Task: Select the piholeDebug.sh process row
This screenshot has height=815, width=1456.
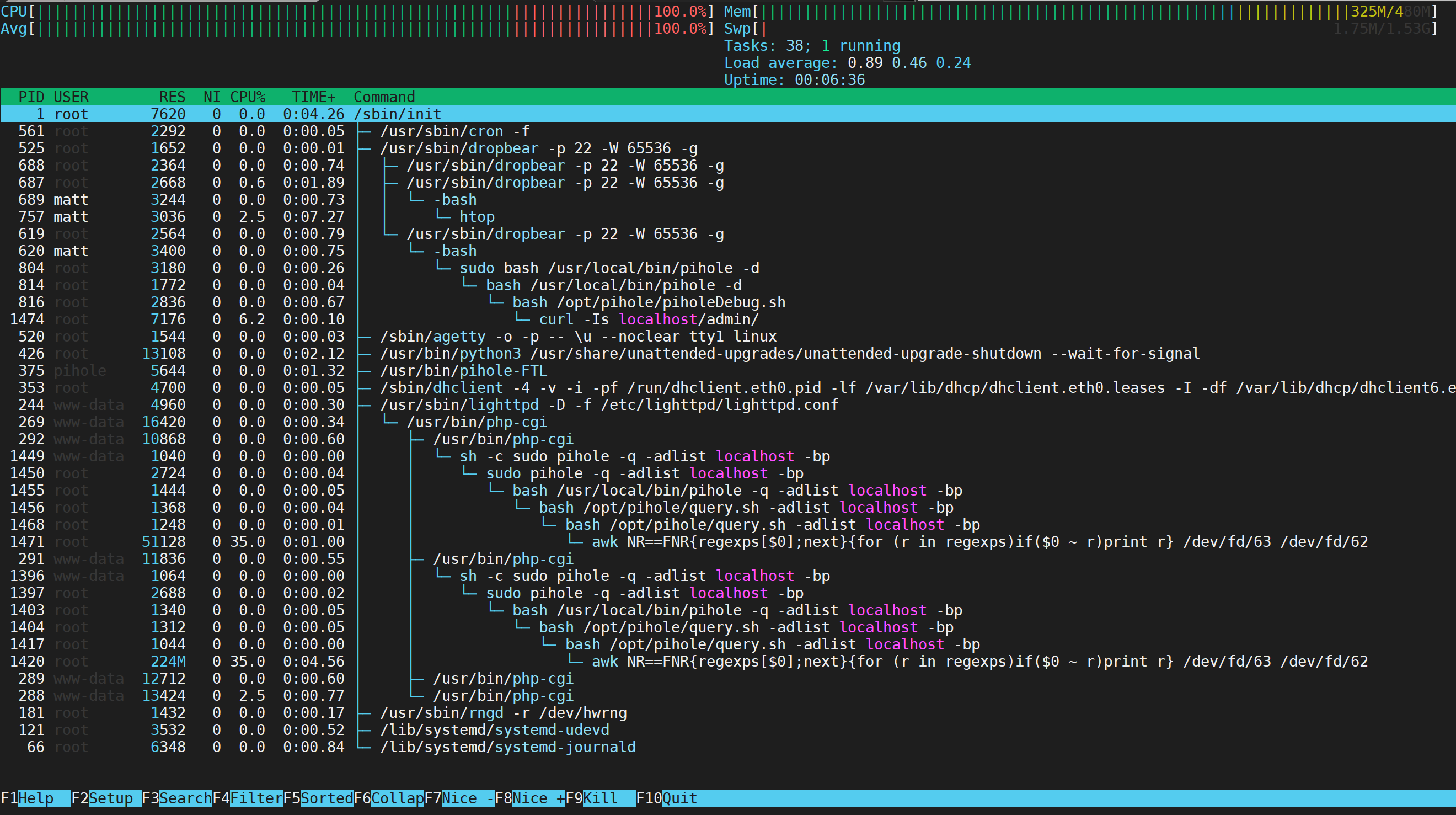Action: click(x=728, y=302)
